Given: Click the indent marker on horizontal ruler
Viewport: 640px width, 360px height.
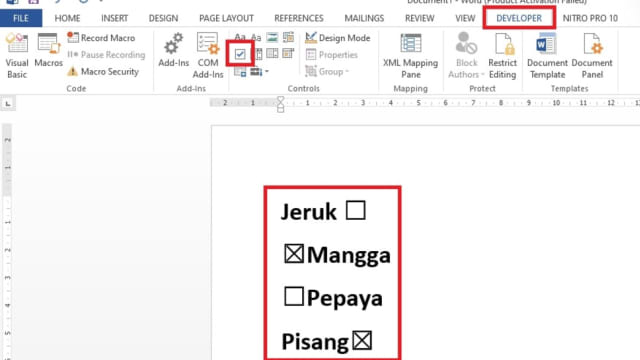Looking at the screenshot, I should (280, 104).
